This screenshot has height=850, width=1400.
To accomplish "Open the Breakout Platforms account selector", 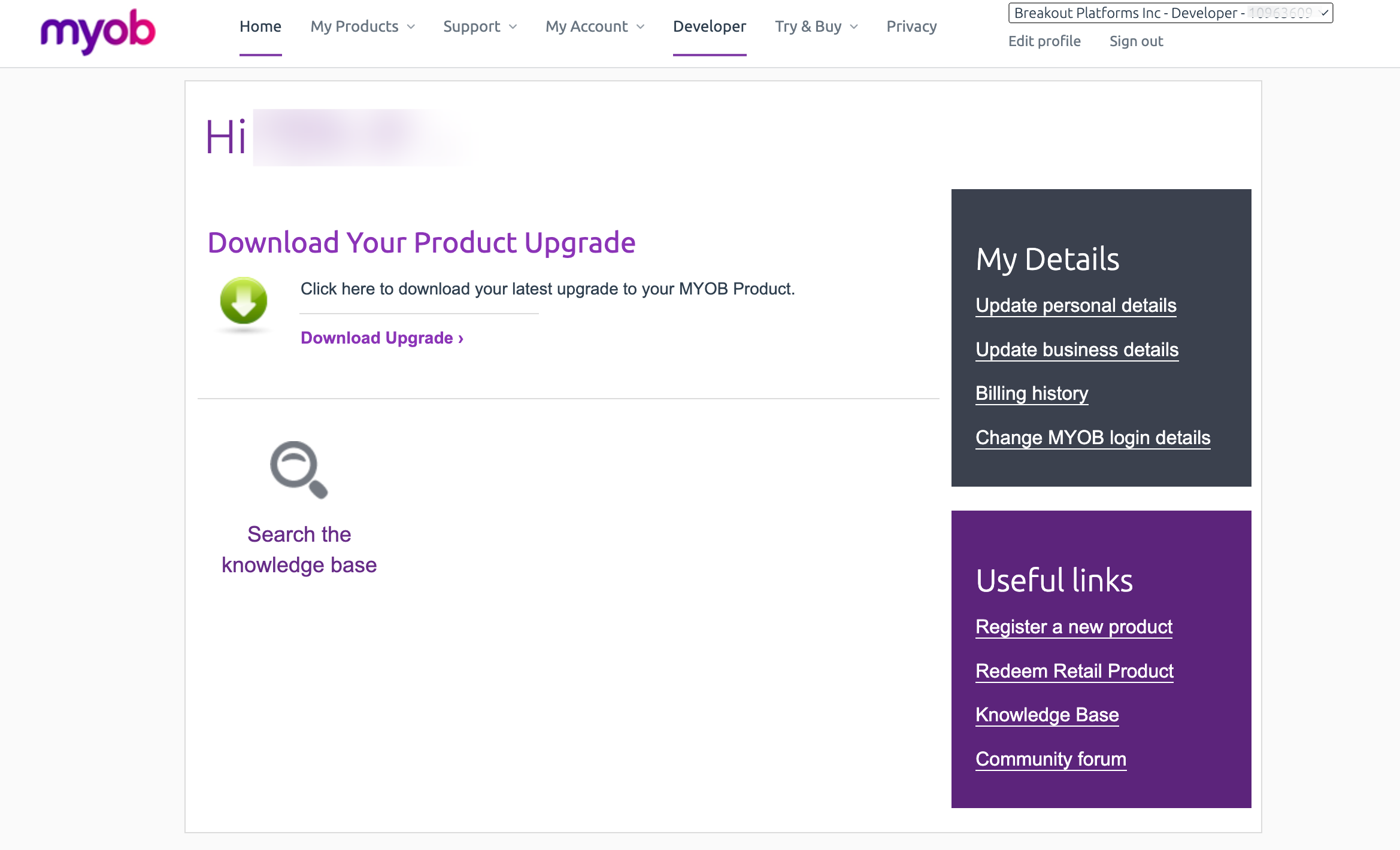I will click(x=1170, y=13).
